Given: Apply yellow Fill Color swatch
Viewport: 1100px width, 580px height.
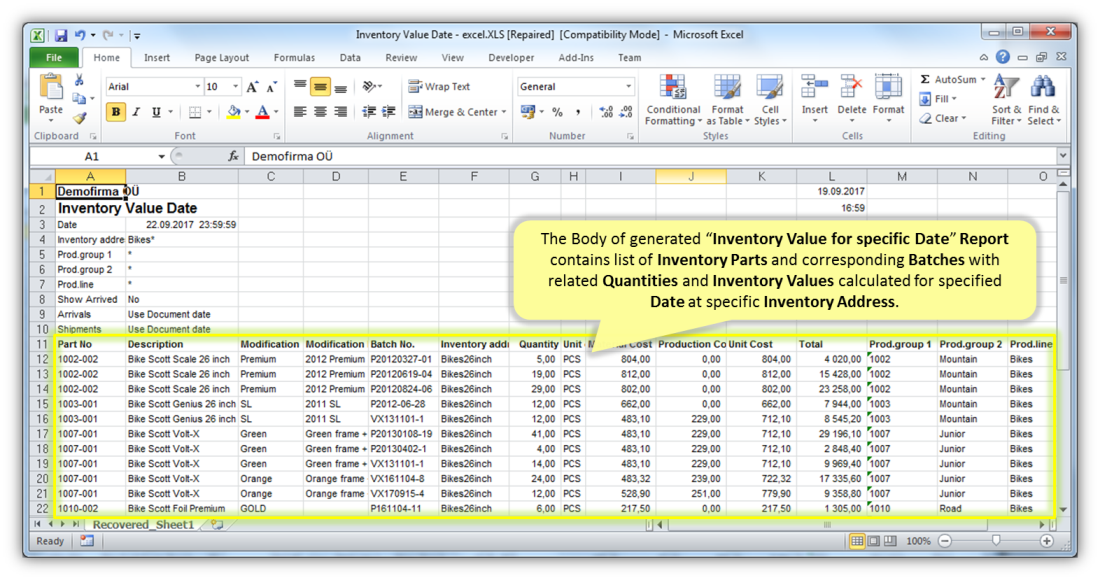Looking at the screenshot, I should (x=234, y=112).
